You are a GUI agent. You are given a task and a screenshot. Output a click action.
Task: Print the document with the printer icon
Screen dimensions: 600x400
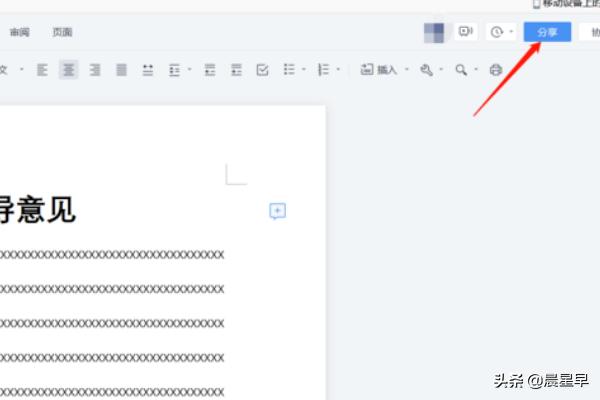495,70
